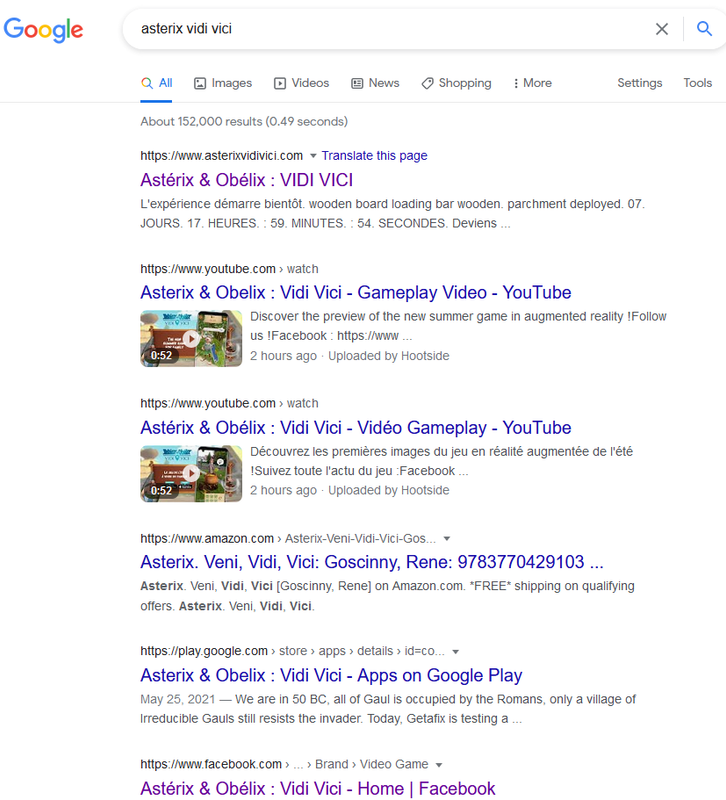Open the Gameplay Video - YouTube result
Viewport: 726px width, 800px height.
pos(356,293)
